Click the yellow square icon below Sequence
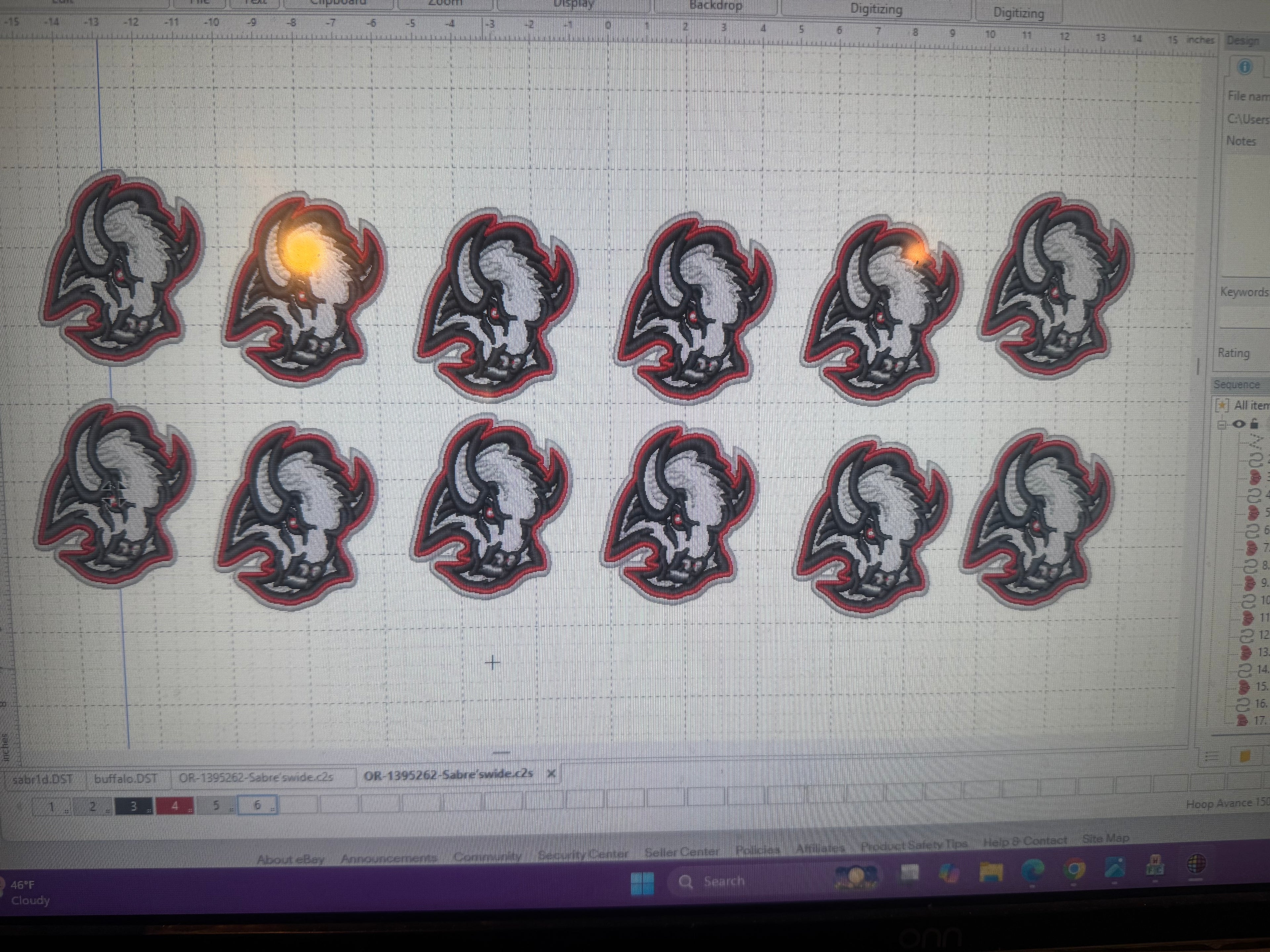 click(1245, 756)
